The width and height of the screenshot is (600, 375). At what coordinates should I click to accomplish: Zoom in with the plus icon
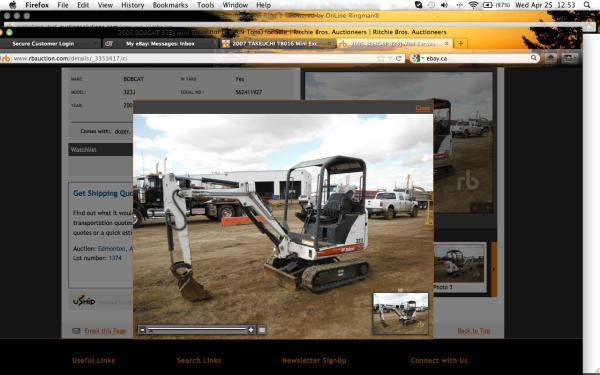click(251, 330)
